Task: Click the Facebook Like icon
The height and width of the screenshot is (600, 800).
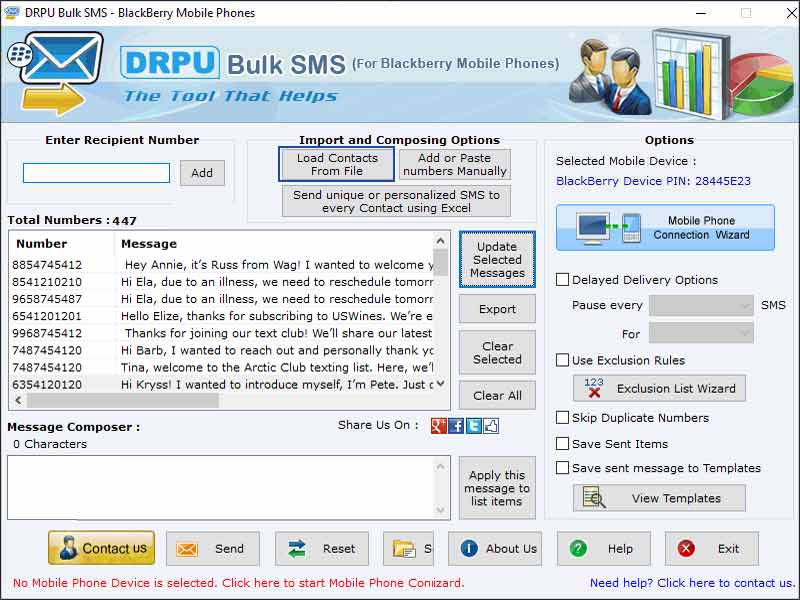Action: point(490,426)
